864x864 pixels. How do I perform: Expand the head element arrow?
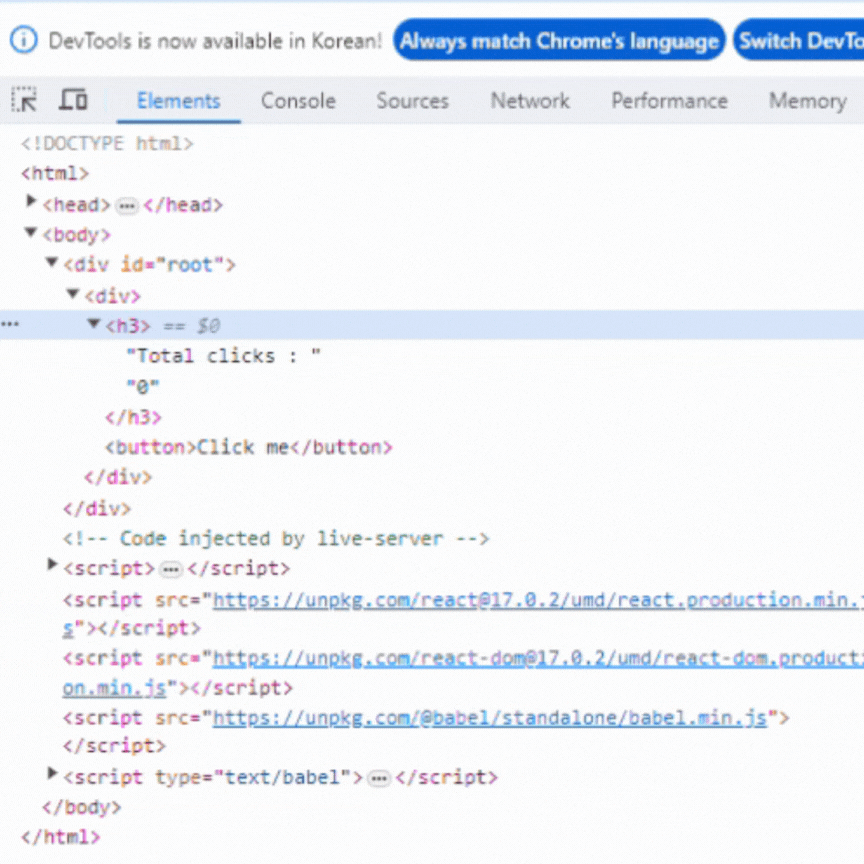[x=31, y=201]
